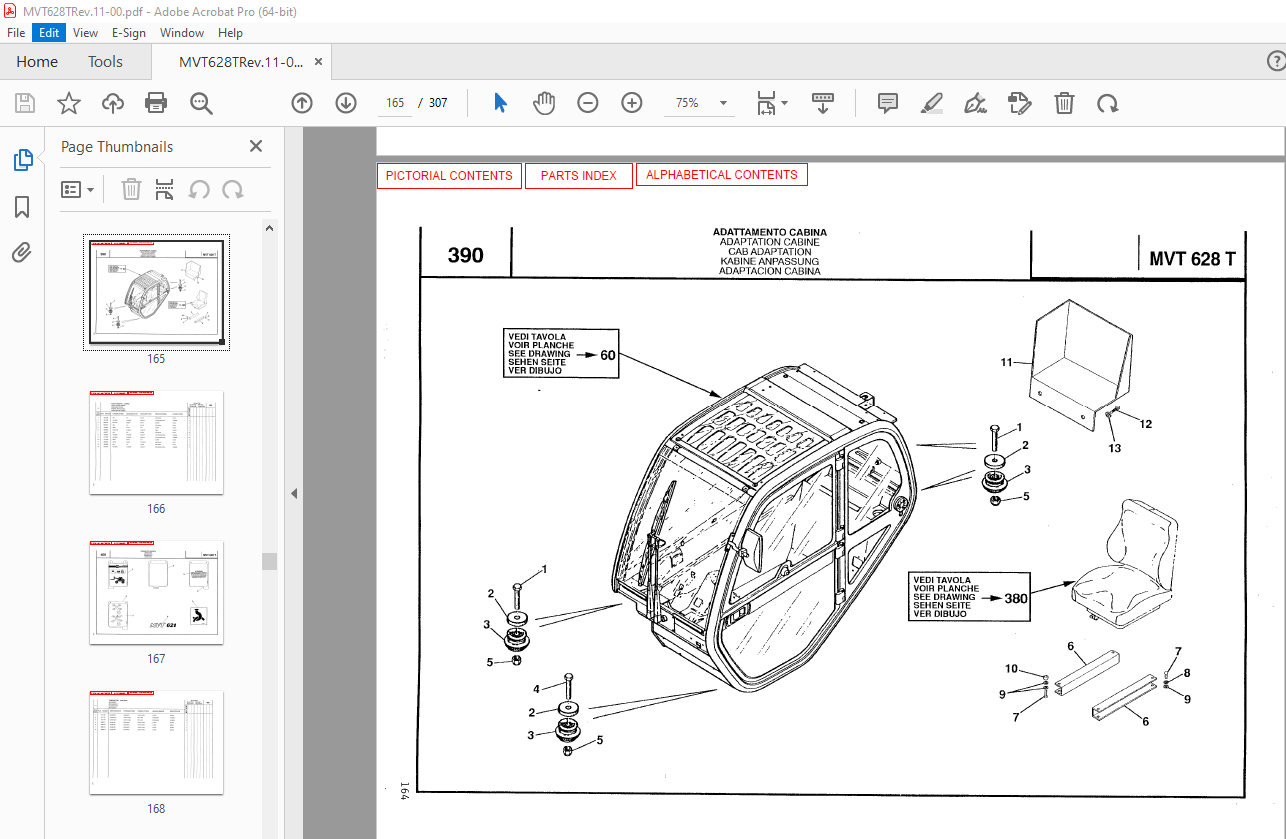This screenshot has width=1286, height=839.
Task: Rotate thumbnails clockwise in panel
Action: [x=233, y=189]
